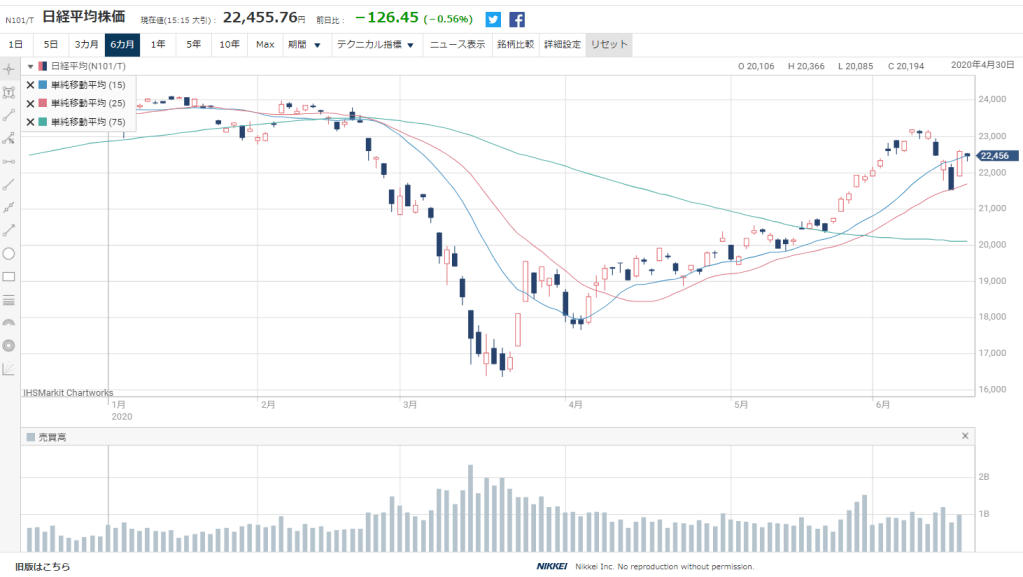Remove the 75-day simple moving average

30,121
